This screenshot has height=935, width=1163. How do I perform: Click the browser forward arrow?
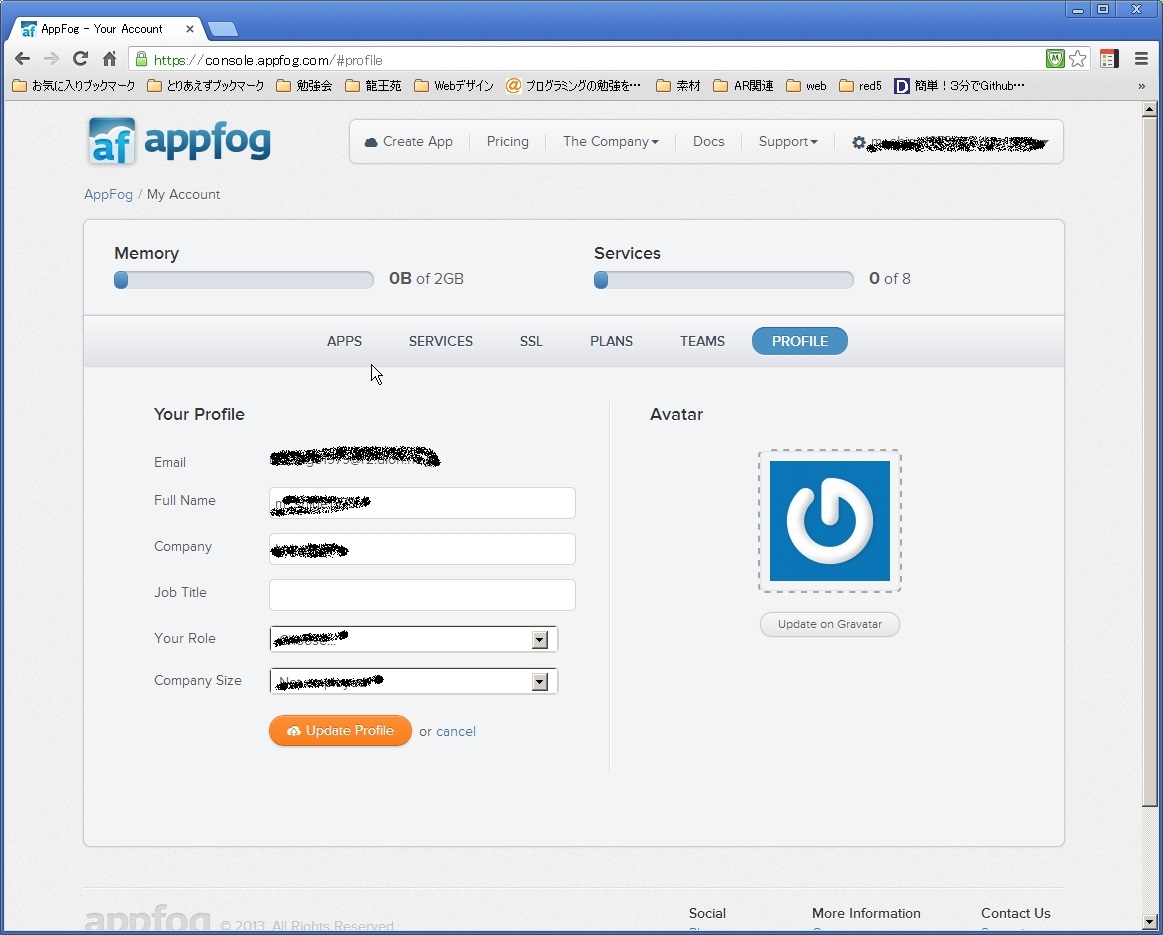pos(51,59)
